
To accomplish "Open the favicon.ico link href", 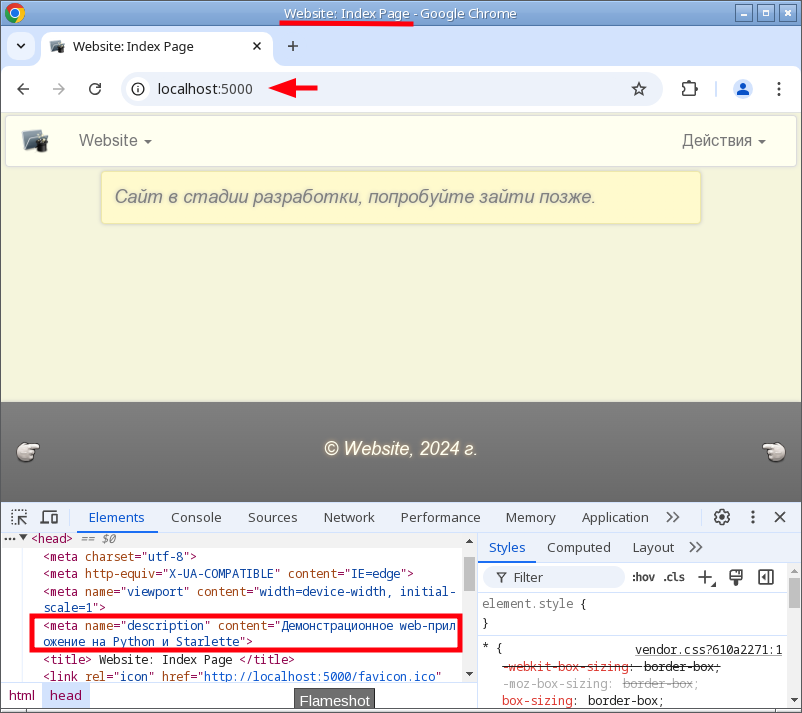I will [x=322, y=677].
